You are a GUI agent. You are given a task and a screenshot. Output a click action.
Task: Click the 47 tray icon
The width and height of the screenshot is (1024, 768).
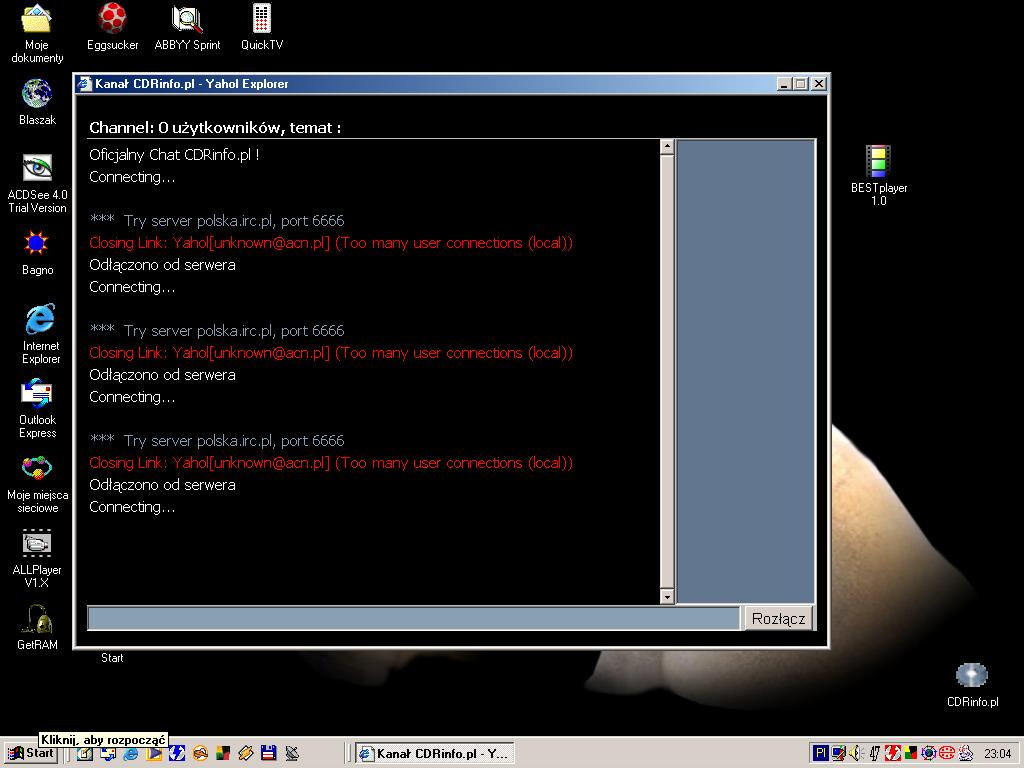tap(874, 753)
